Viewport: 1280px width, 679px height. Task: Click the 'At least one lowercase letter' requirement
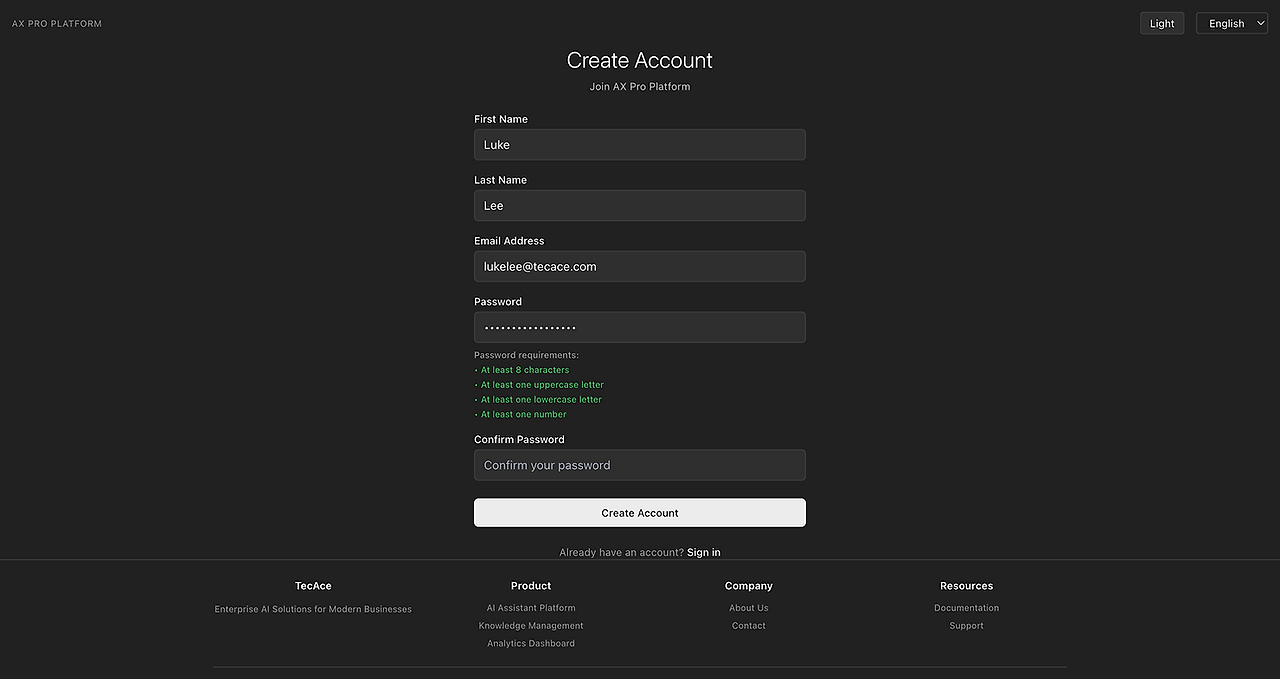coord(541,400)
